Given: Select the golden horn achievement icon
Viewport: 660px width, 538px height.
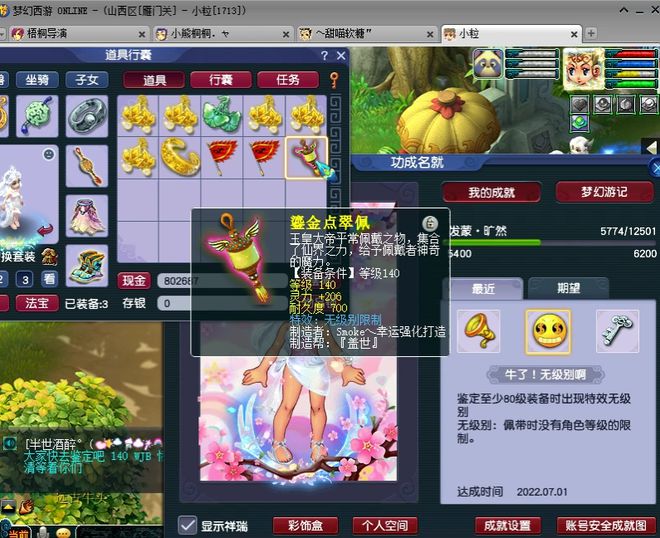Looking at the screenshot, I should tap(479, 331).
